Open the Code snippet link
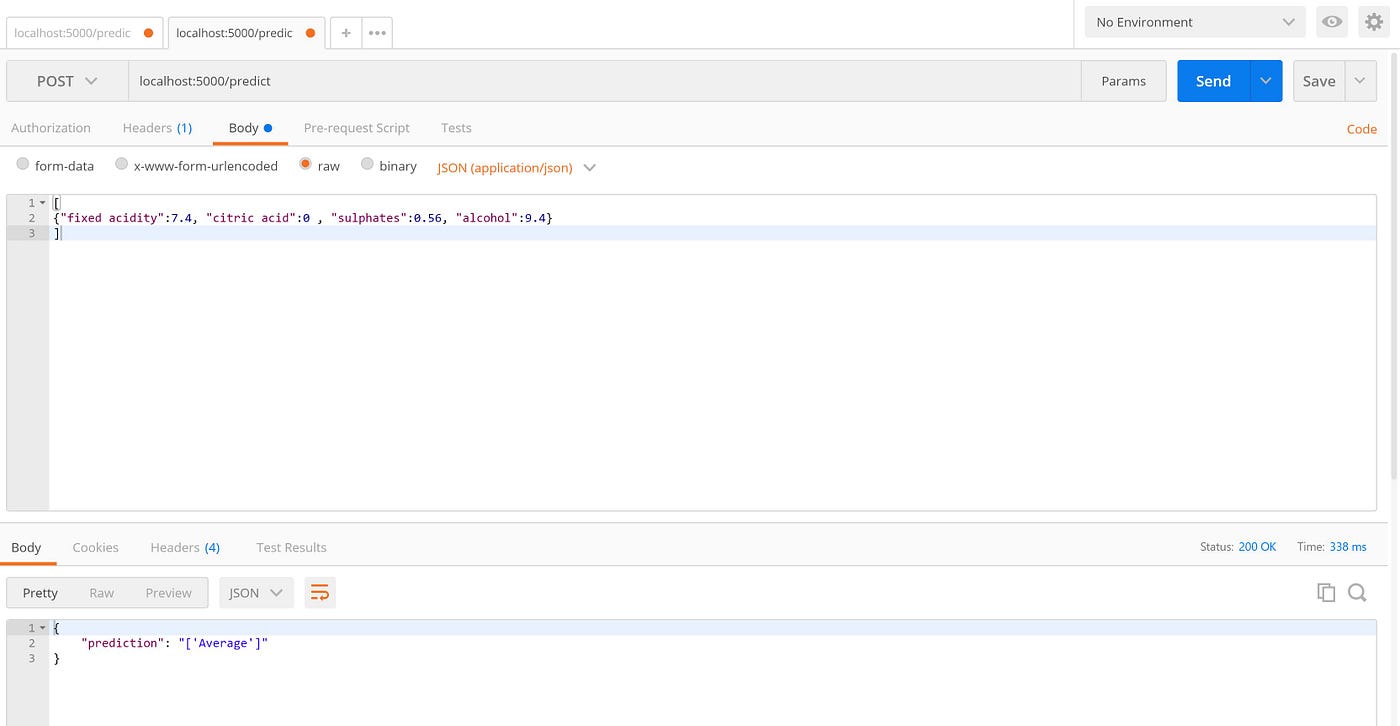The image size is (1400, 726). pos(1361,128)
